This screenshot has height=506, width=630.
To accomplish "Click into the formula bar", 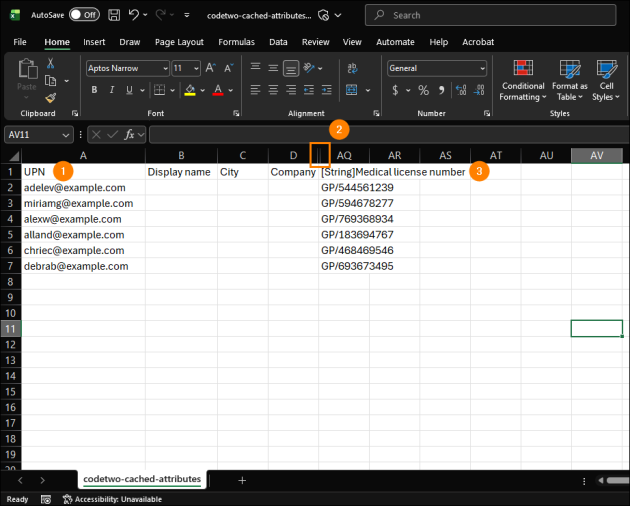I will pos(389,135).
